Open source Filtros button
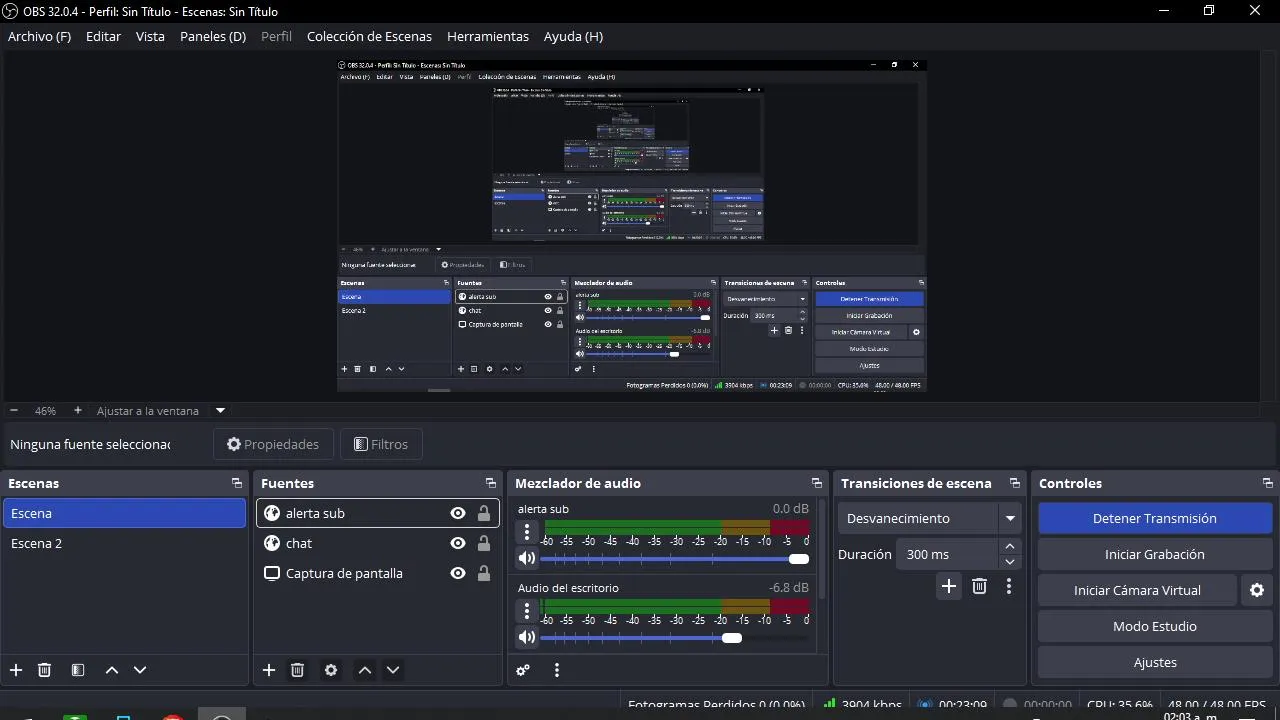1280x720 pixels. [x=381, y=444]
